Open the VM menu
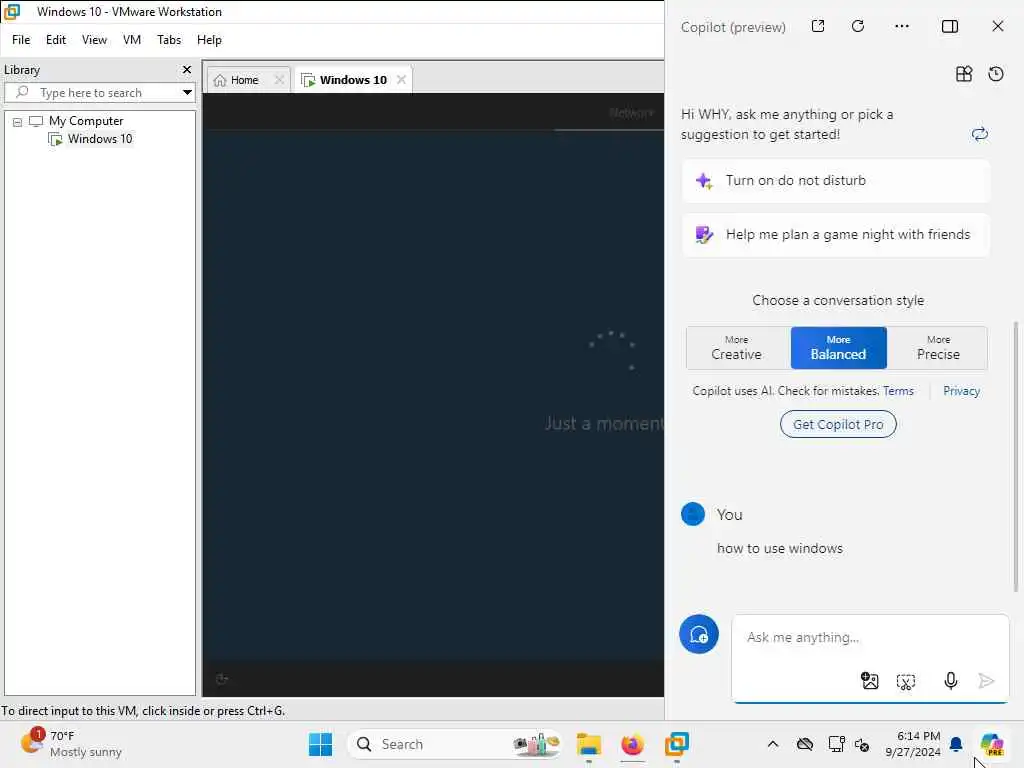Viewport: 1024px width, 768px height. tap(132, 40)
